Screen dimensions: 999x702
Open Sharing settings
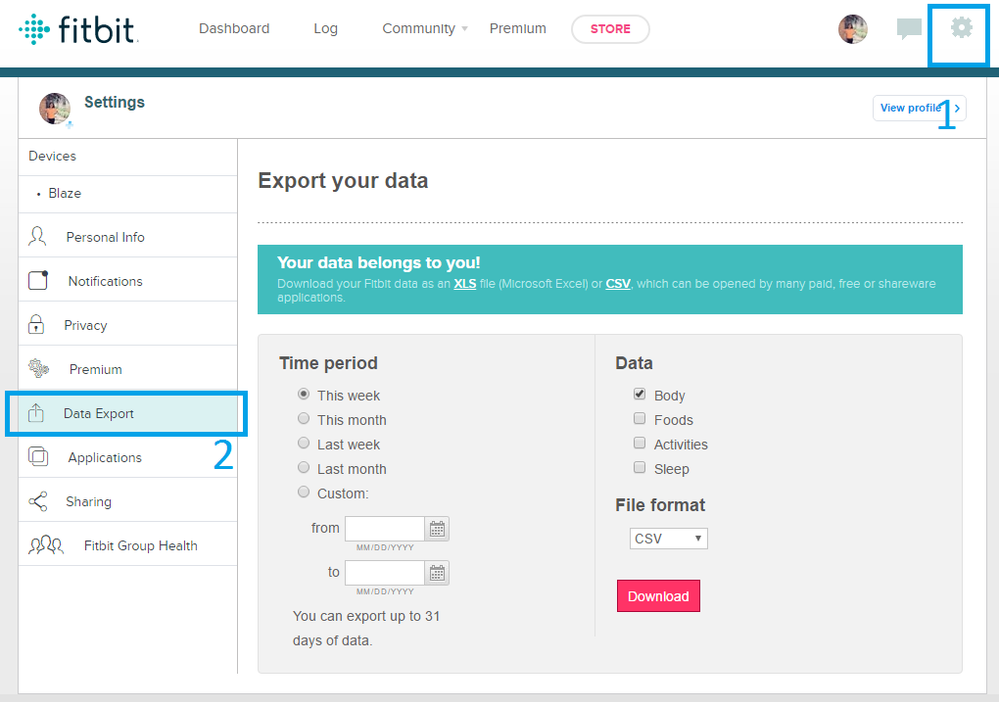(128, 501)
